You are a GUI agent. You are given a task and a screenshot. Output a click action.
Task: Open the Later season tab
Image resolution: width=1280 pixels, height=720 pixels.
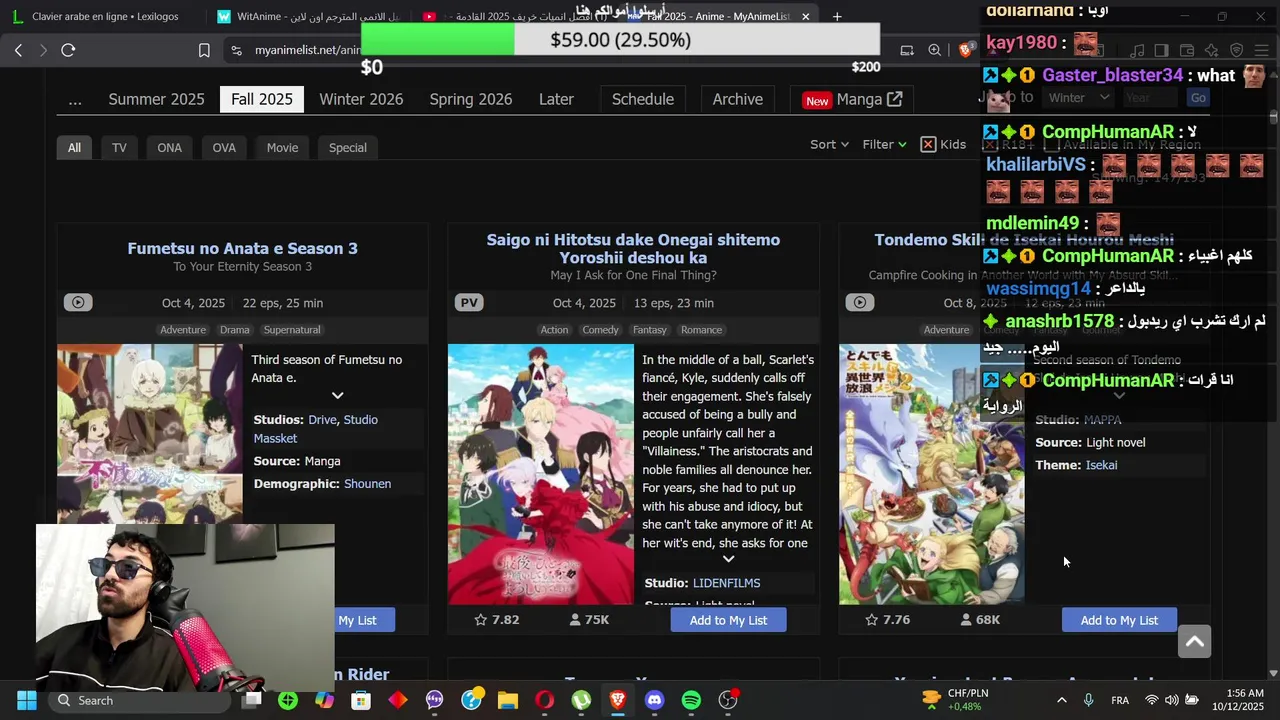556,99
